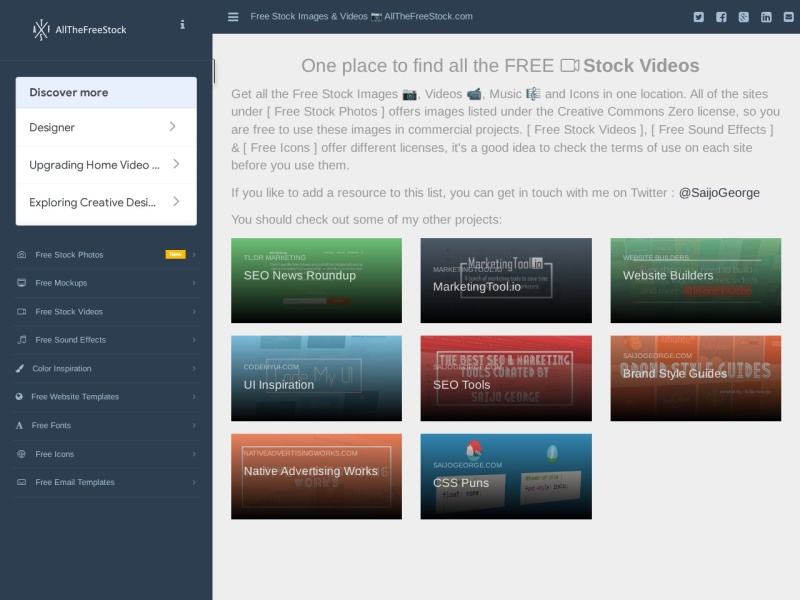Open the Free Stock Videos menu label
The height and width of the screenshot is (600, 800).
click(x=69, y=311)
